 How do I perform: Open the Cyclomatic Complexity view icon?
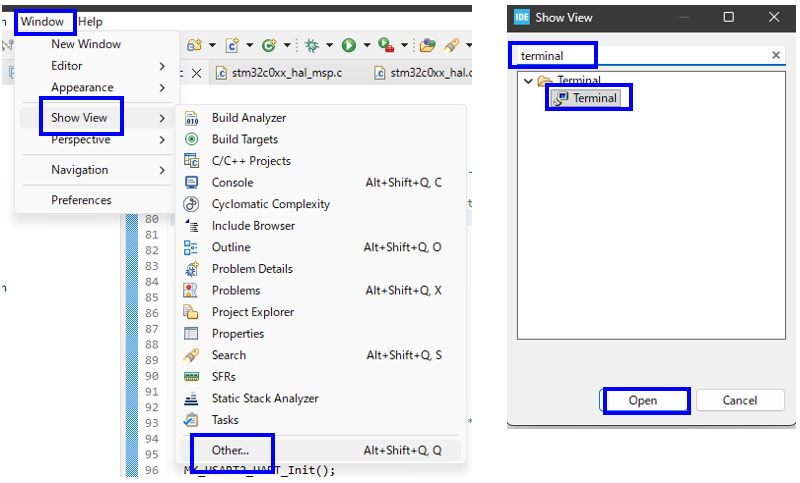(x=192, y=204)
